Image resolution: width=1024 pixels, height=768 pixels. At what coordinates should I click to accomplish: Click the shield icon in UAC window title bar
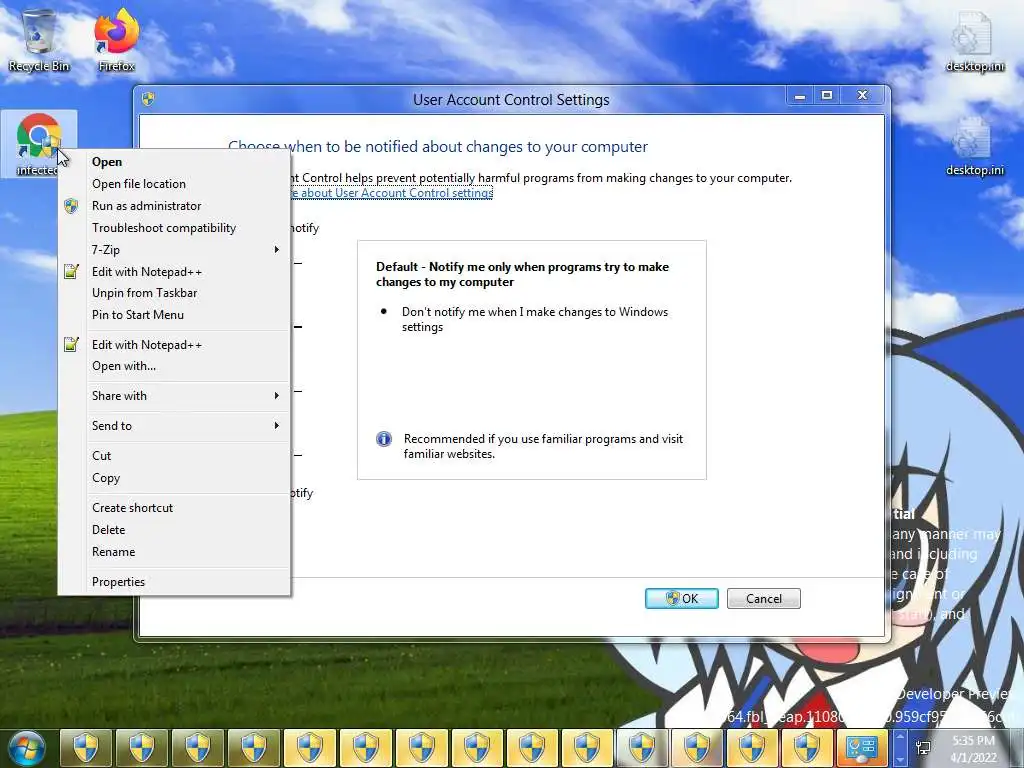tap(148, 99)
